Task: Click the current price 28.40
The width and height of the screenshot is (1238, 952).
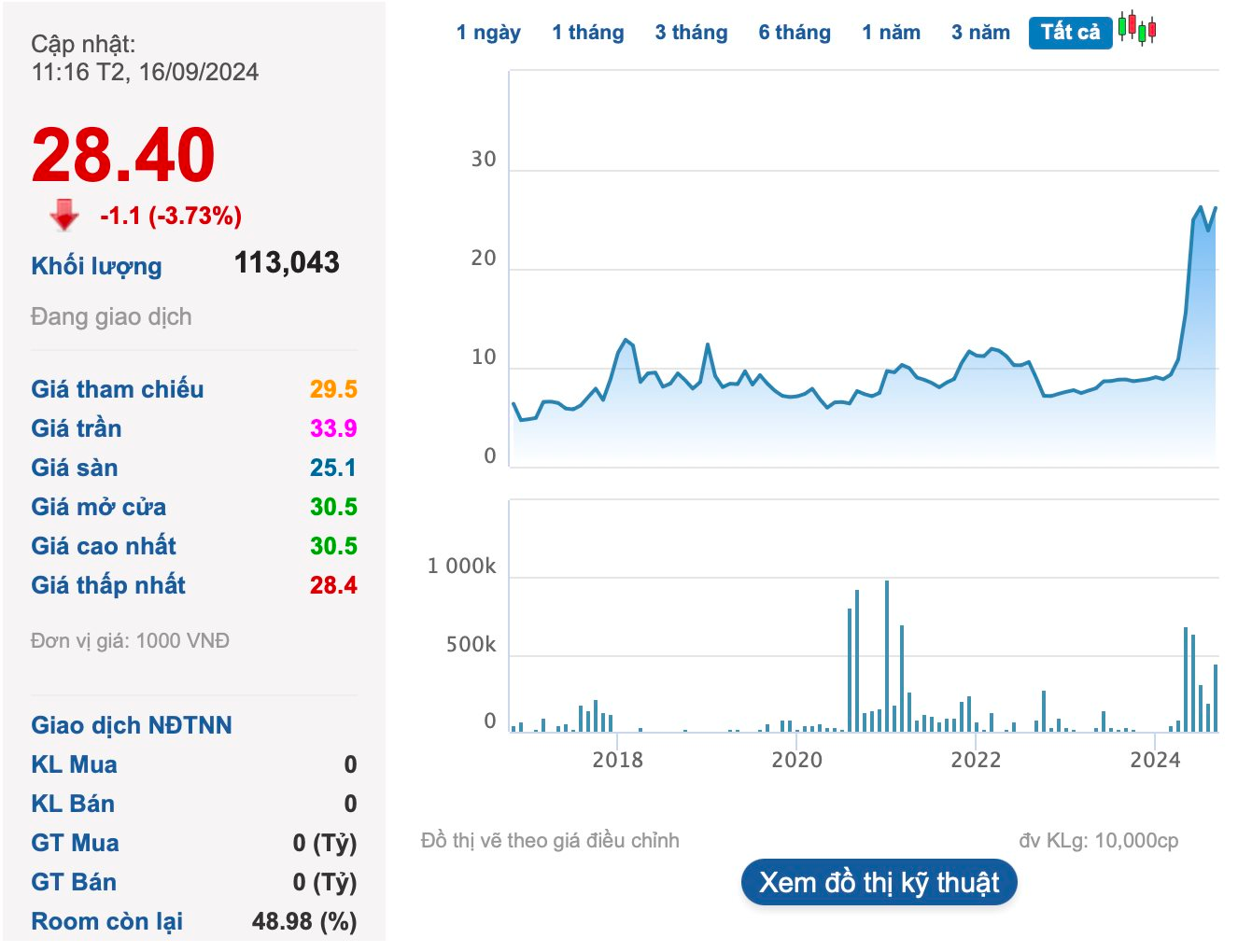Action: tap(123, 155)
